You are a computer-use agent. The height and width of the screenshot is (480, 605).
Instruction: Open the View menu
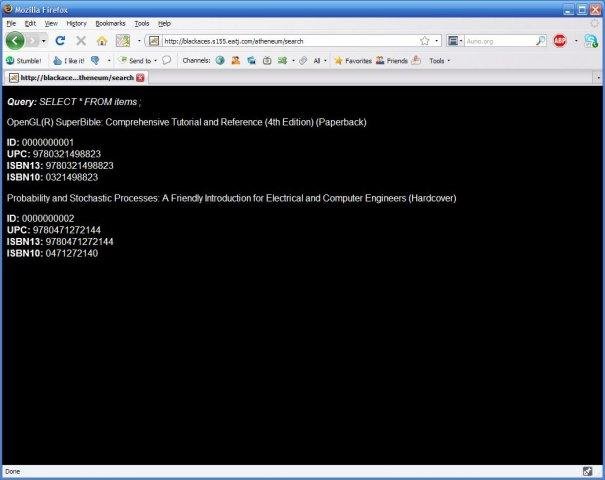tap(51, 24)
